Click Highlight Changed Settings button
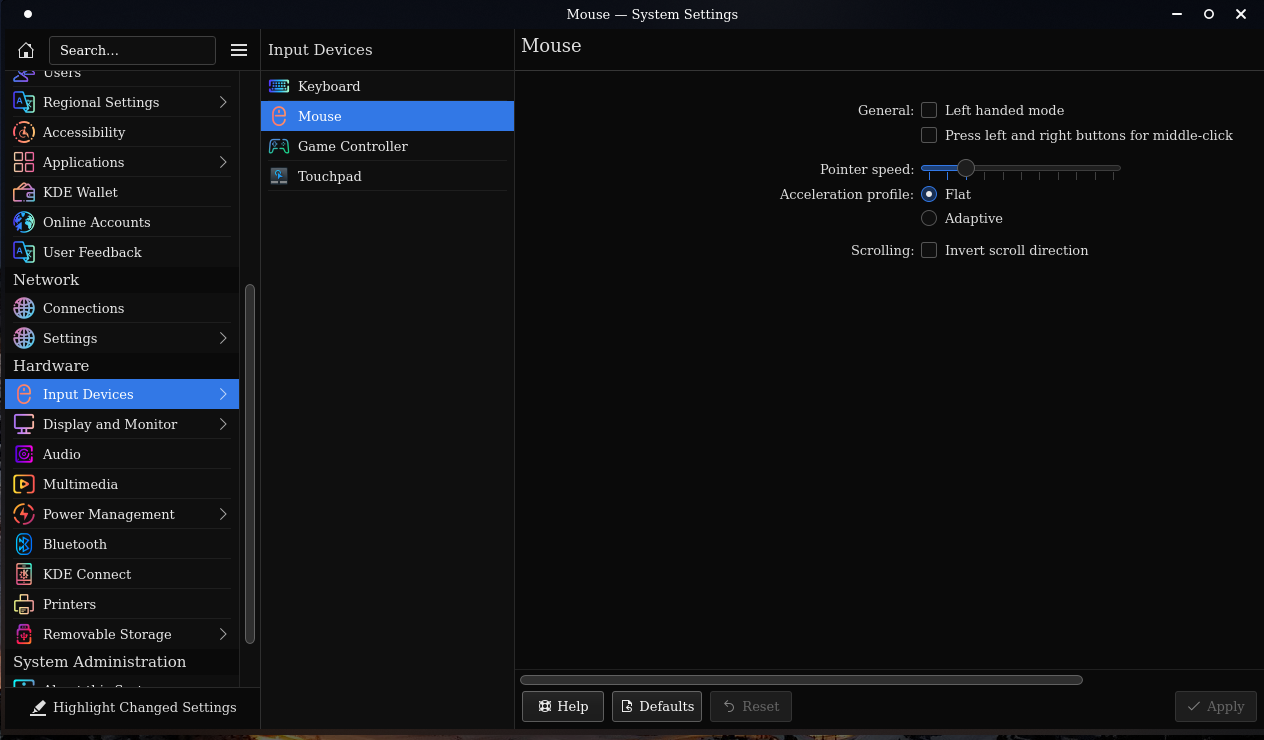1264x740 pixels. (134, 708)
